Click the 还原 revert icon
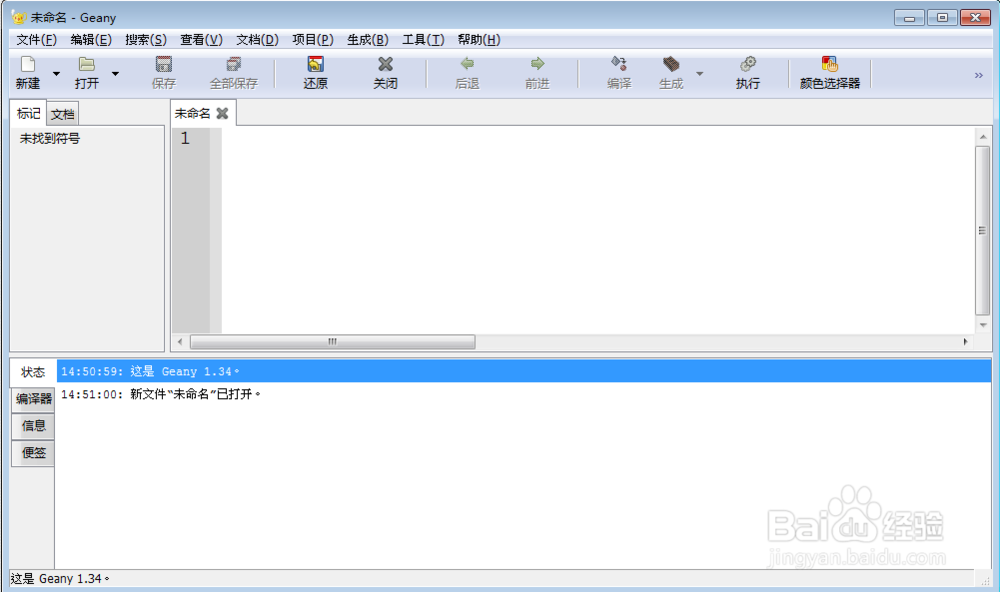This screenshot has width=1000, height=592. [x=315, y=64]
